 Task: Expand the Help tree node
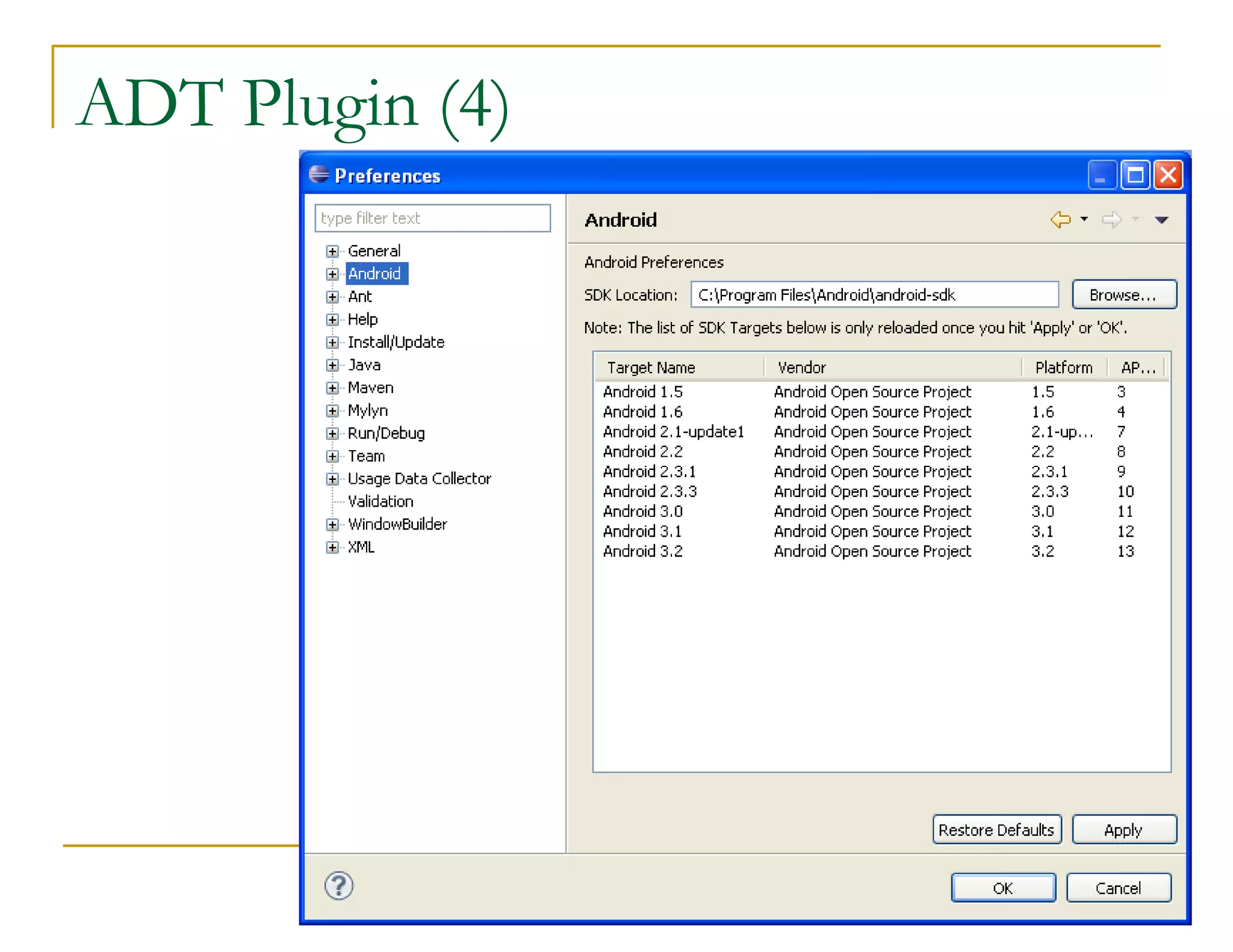tap(332, 320)
